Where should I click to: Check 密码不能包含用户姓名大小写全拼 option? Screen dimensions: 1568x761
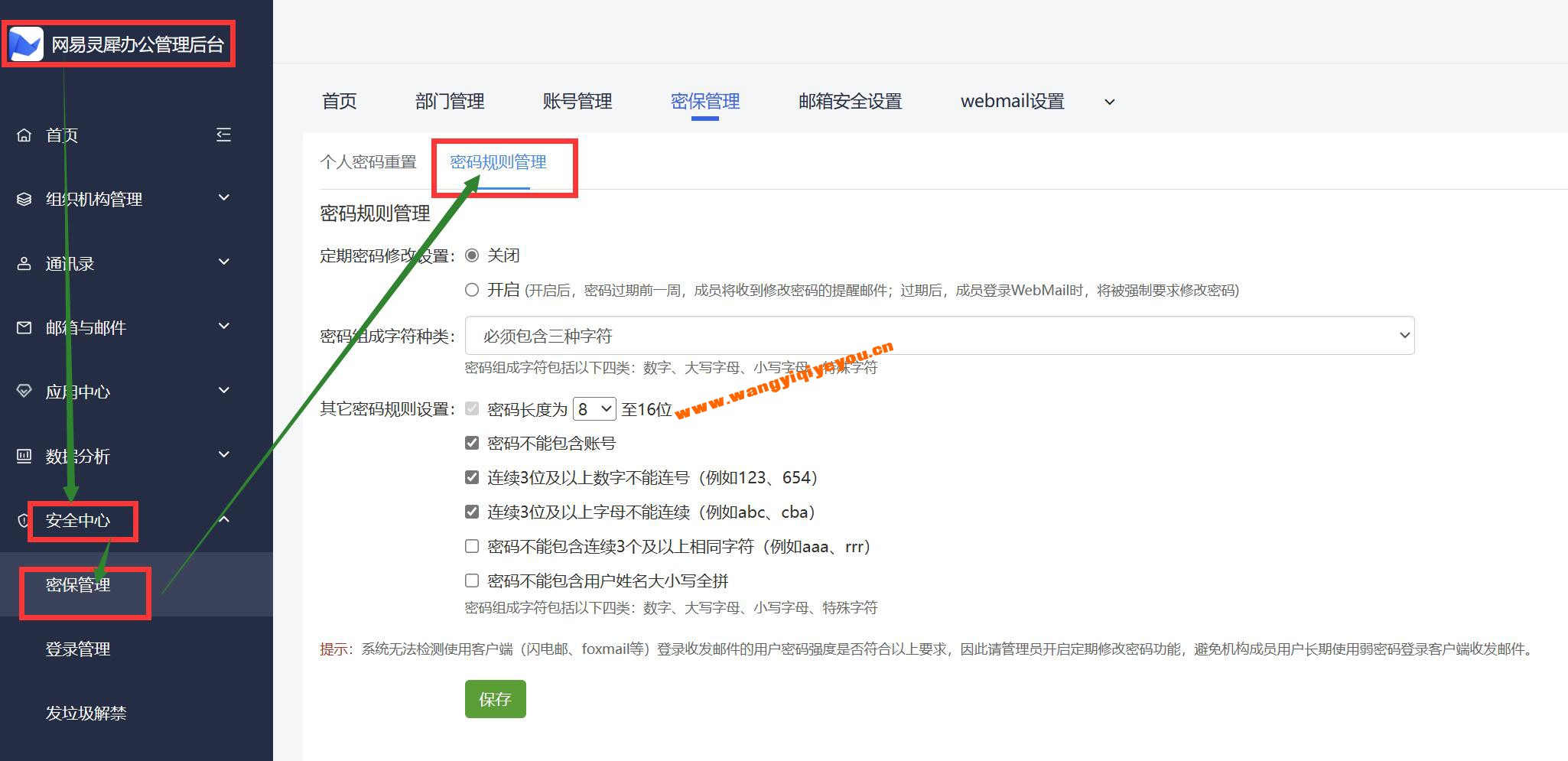click(x=472, y=581)
